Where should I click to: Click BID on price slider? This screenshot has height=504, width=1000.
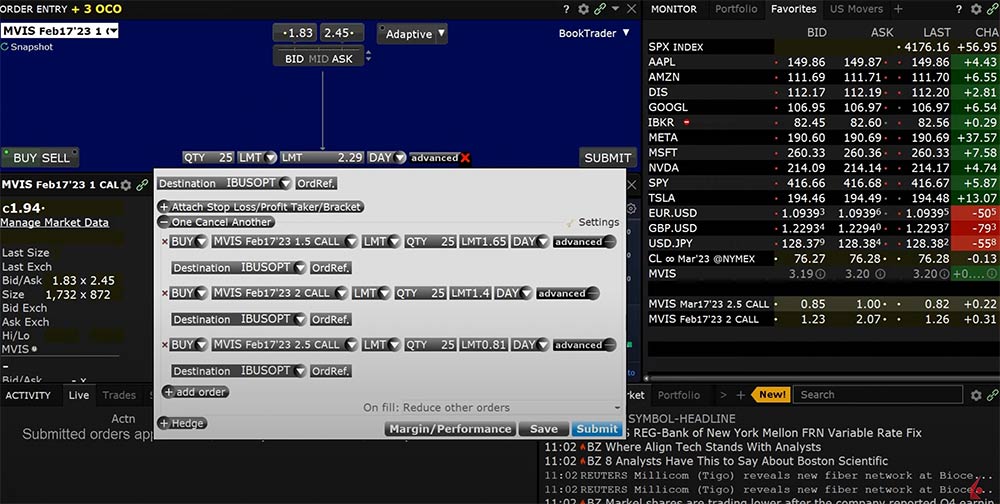(294, 59)
